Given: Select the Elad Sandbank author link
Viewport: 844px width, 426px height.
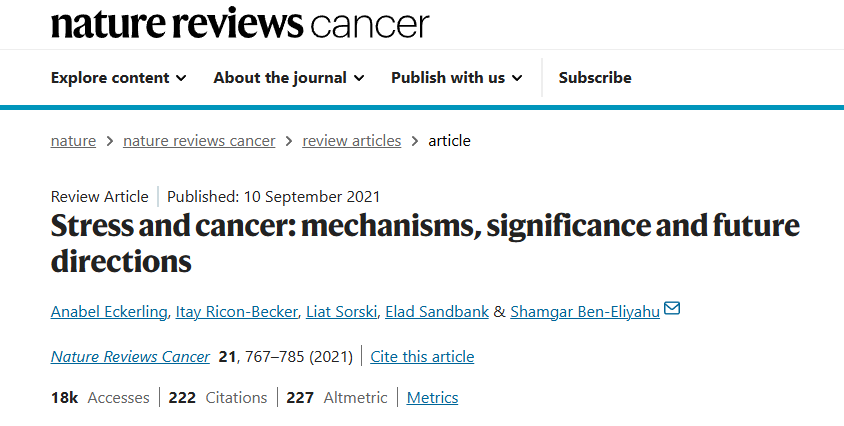Looking at the screenshot, I should (437, 312).
